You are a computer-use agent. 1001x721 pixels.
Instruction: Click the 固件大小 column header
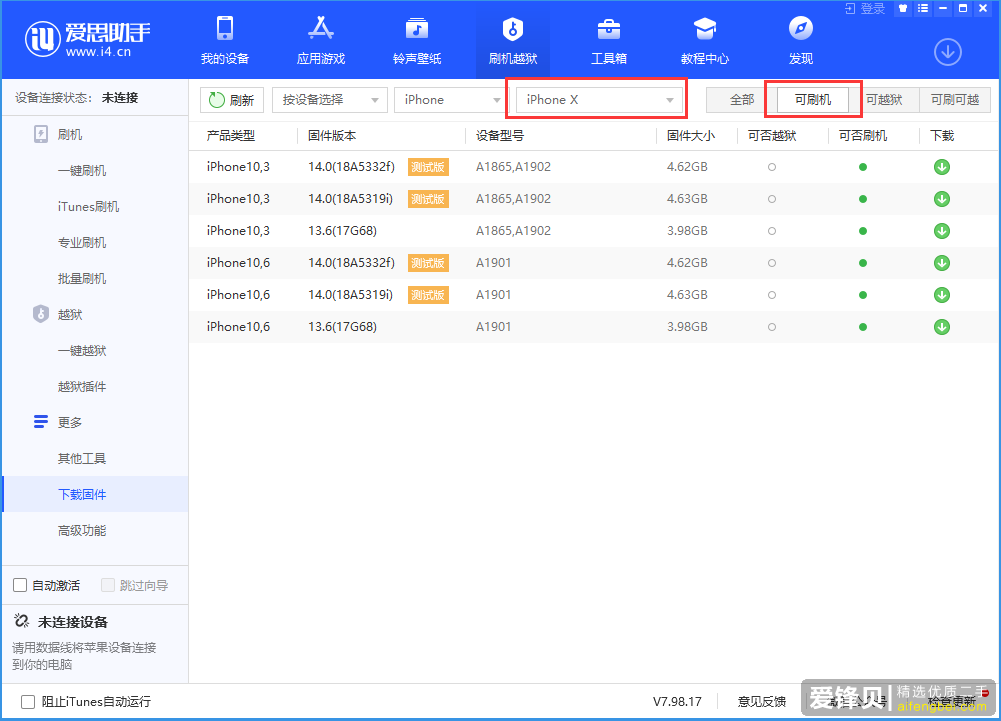(x=691, y=136)
